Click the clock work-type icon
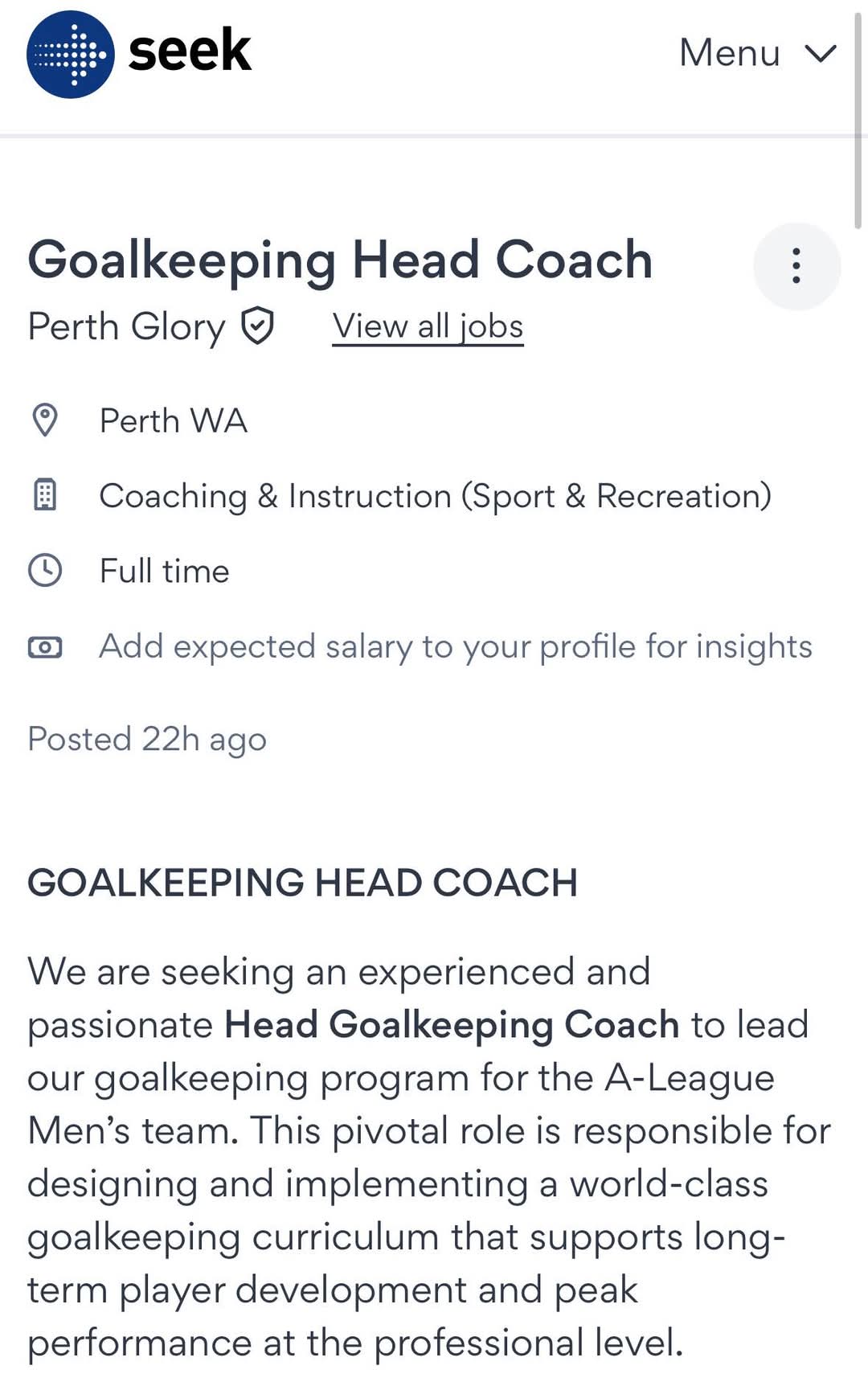This screenshot has width=868, height=1382. 45,570
